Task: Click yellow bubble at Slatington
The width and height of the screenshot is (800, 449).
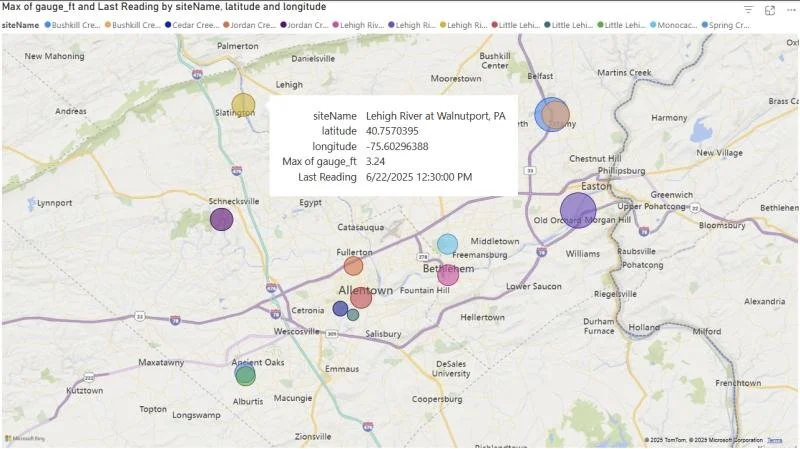Action: [x=243, y=105]
